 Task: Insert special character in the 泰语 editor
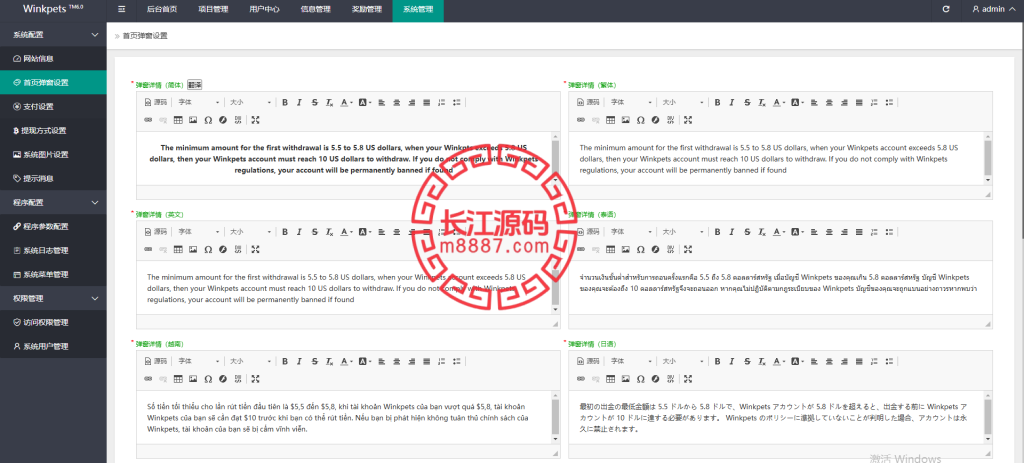coord(641,249)
